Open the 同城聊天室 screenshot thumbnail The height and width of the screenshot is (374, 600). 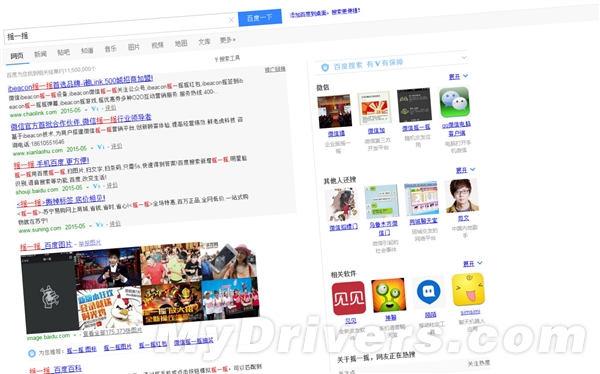click(421, 198)
